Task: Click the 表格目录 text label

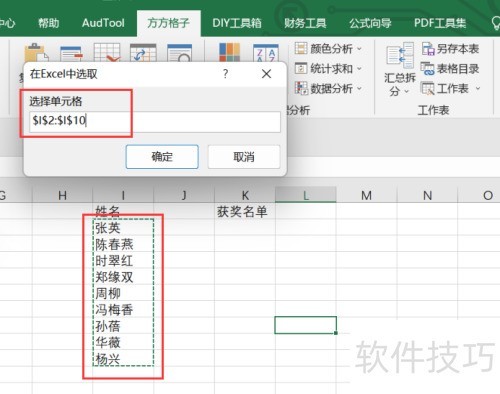Action: coord(458,69)
